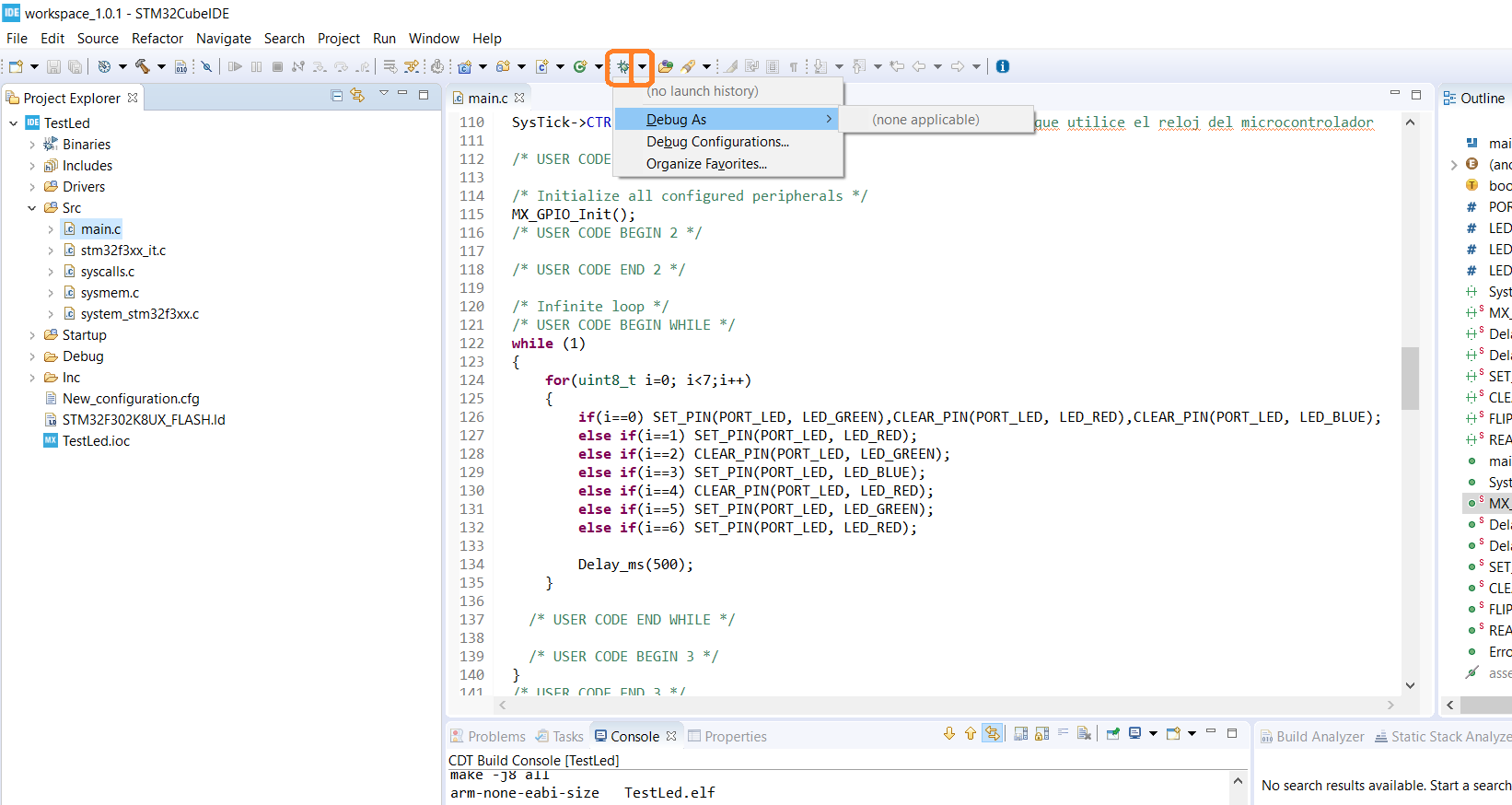Click the Terminate stop icon in toolbar

click(x=277, y=66)
